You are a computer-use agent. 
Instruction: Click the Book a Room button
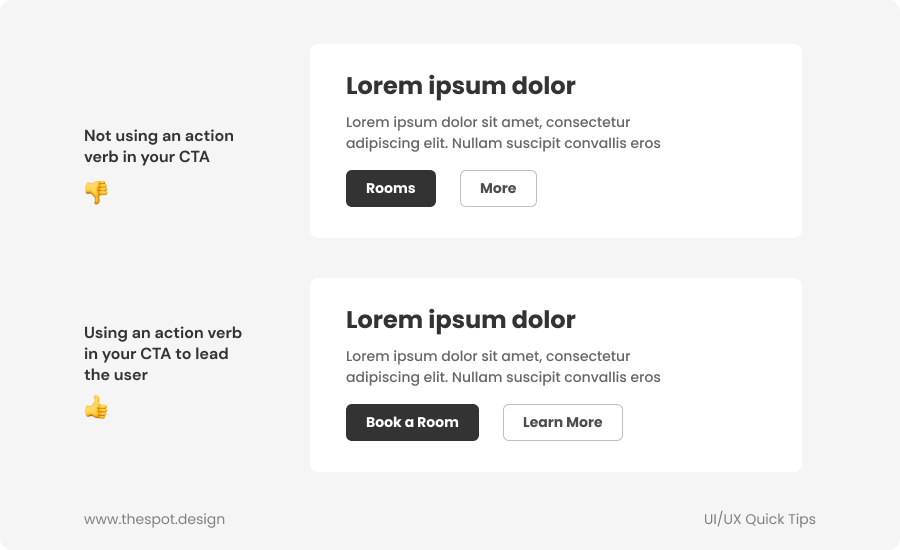(412, 422)
